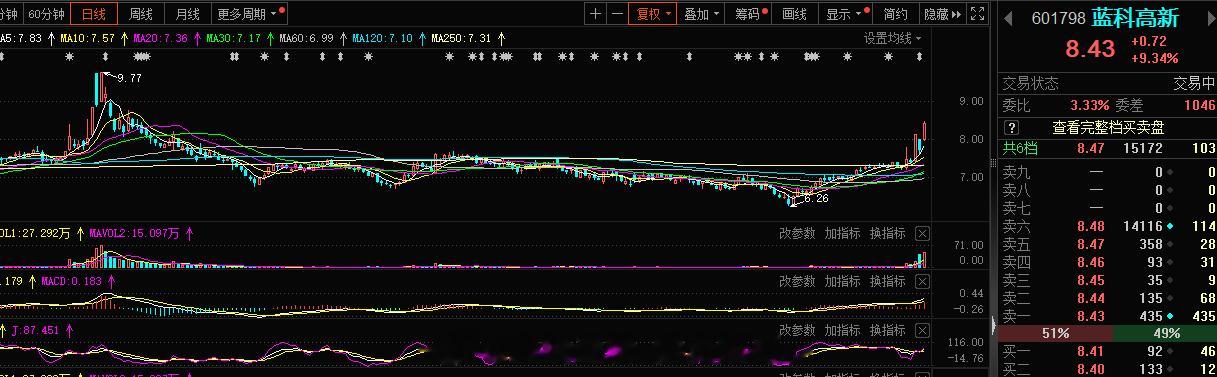Open 设置均线 dropdown
The height and width of the screenshot is (377, 1217).
click(893, 38)
